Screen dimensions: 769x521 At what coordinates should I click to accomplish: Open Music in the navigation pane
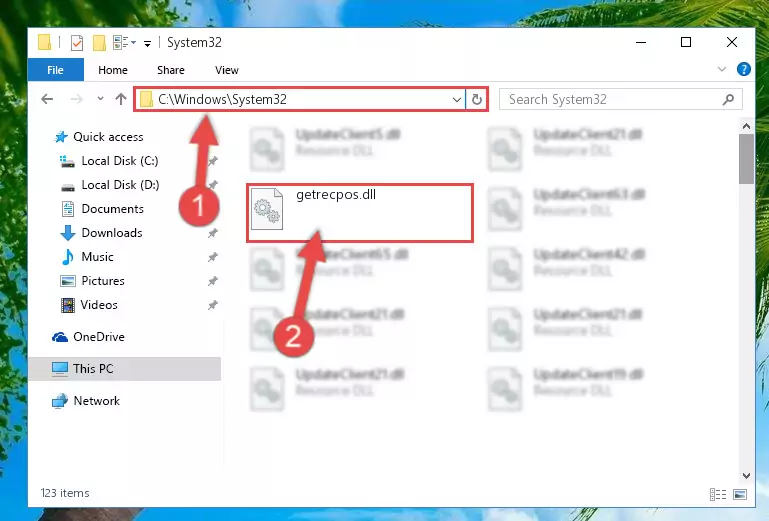pyautogui.click(x=97, y=257)
